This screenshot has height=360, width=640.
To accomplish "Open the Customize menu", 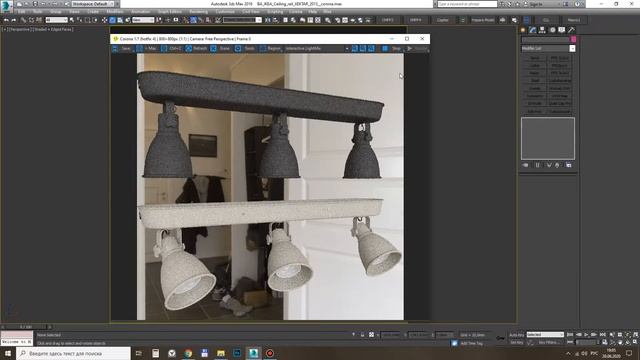I will click(x=225, y=12).
